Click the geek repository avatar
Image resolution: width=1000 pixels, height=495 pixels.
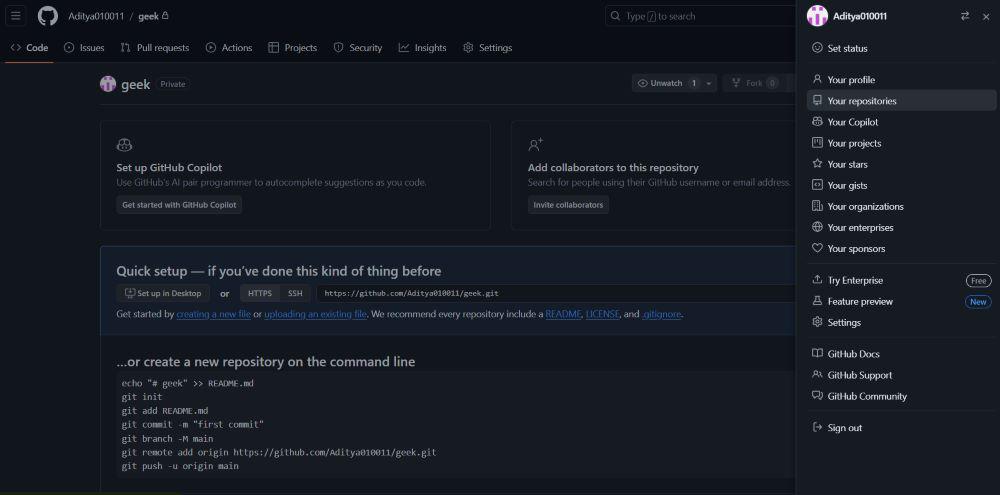[108, 84]
